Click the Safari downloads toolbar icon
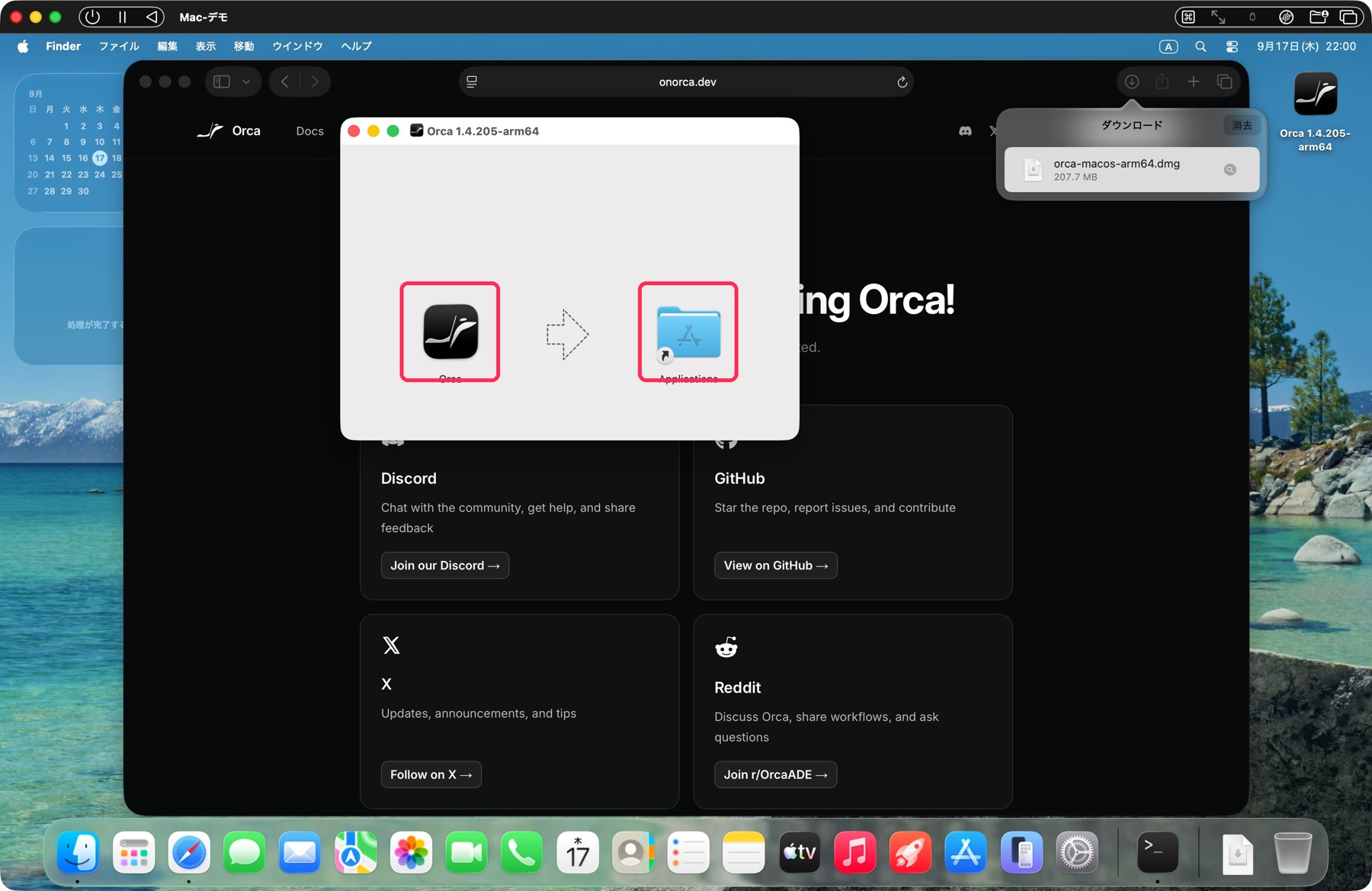Image resolution: width=1372 pixels, height=891 pixels. pyautogui.click(x=1132, y=82)
